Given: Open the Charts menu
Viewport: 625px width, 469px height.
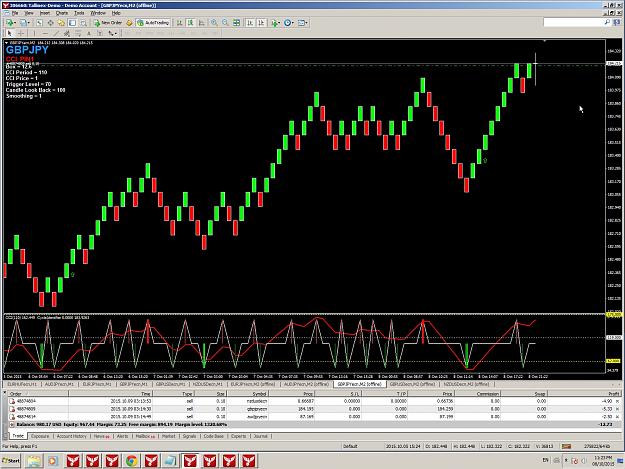Looking at the screenshot, I should (62, 13).
